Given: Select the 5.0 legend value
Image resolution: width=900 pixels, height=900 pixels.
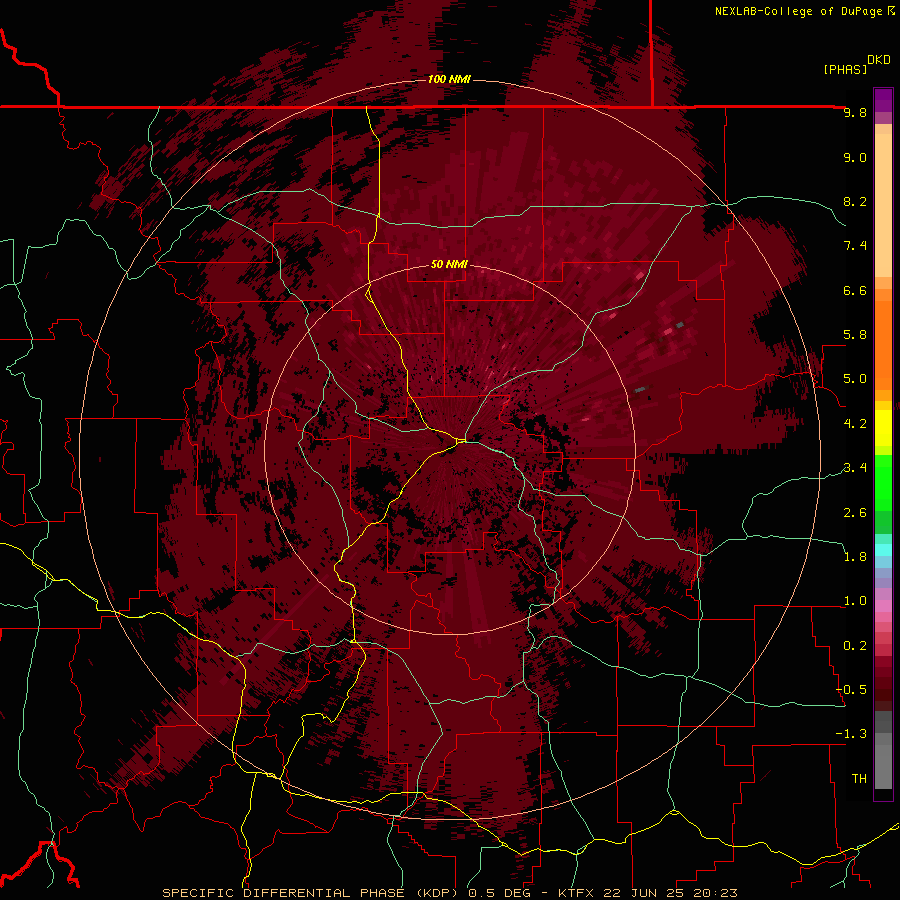Looking at the screenshot, I should point(855,379).
